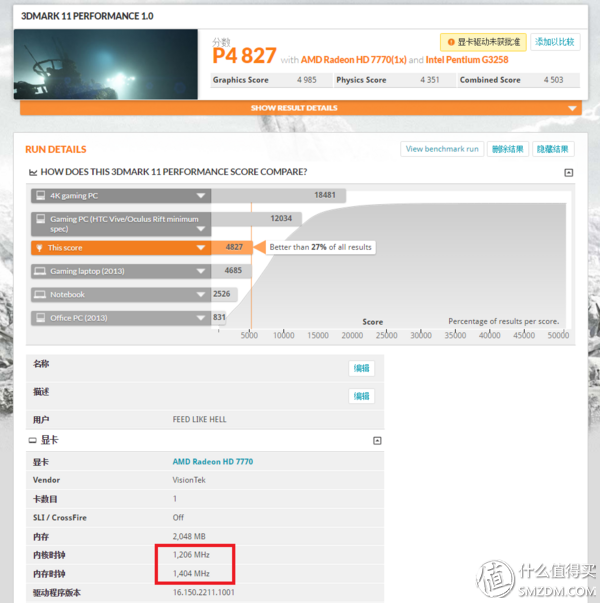
Task: Click the graphics card icon beside 显卡 heading
Action: (x=32, y=440)
